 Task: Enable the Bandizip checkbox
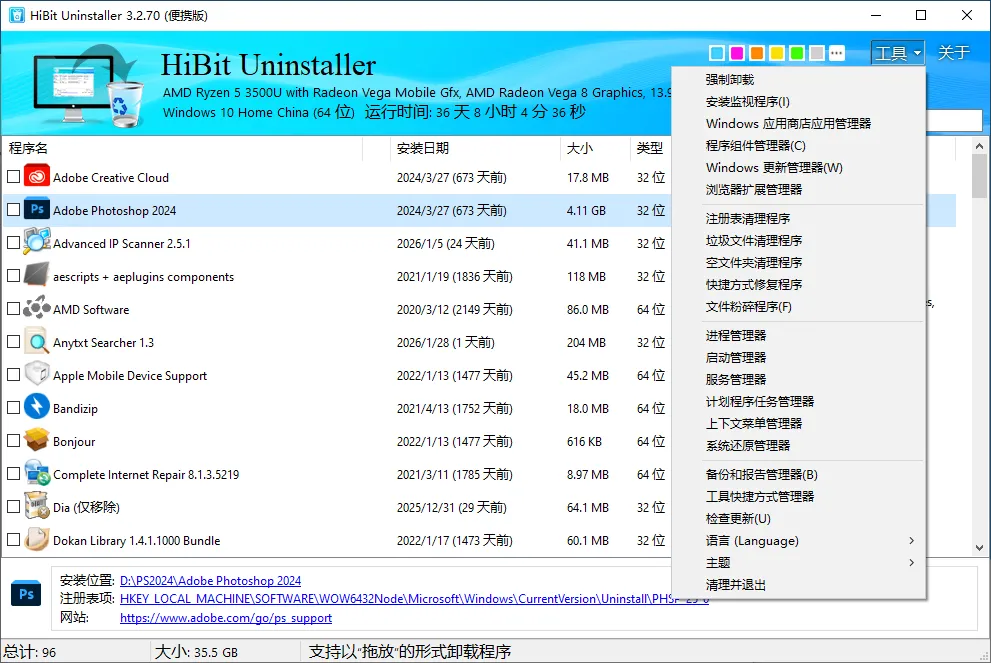13,408
